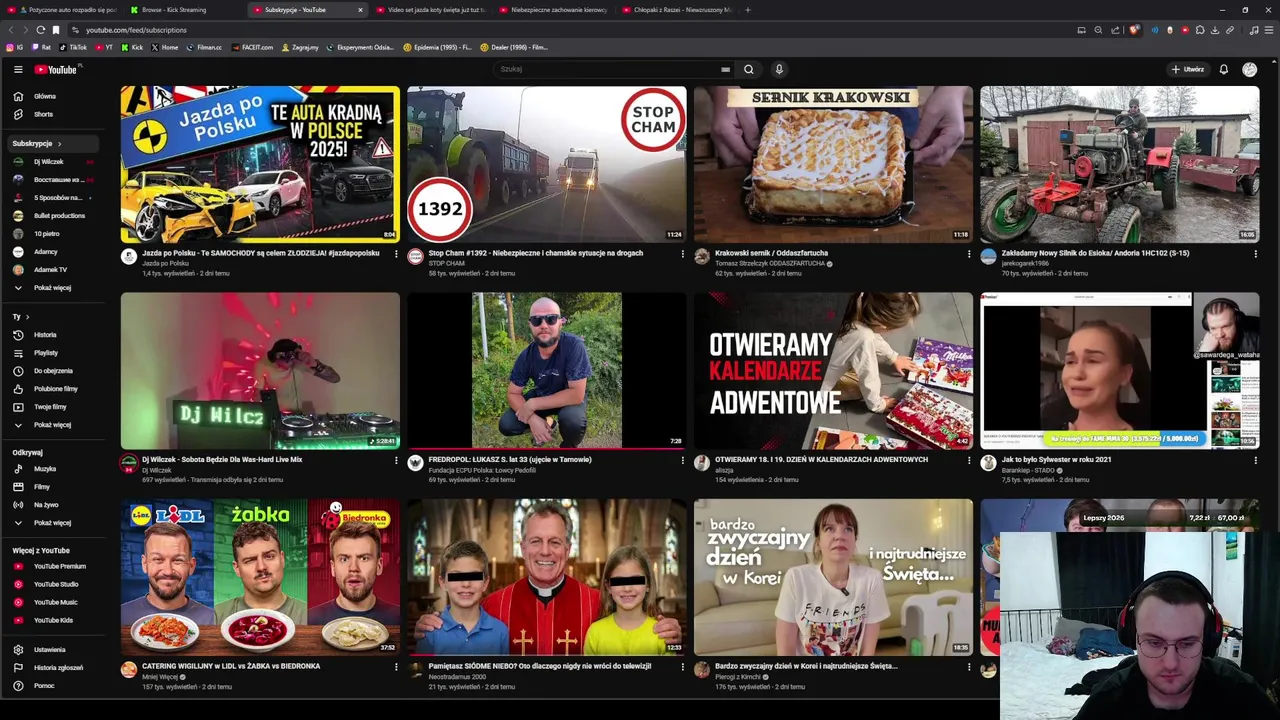Play the Catering Wigilijny Lidl Żabka thumbnail
This screenshot has width=1280, height=720.
click(x=260, y=577)
